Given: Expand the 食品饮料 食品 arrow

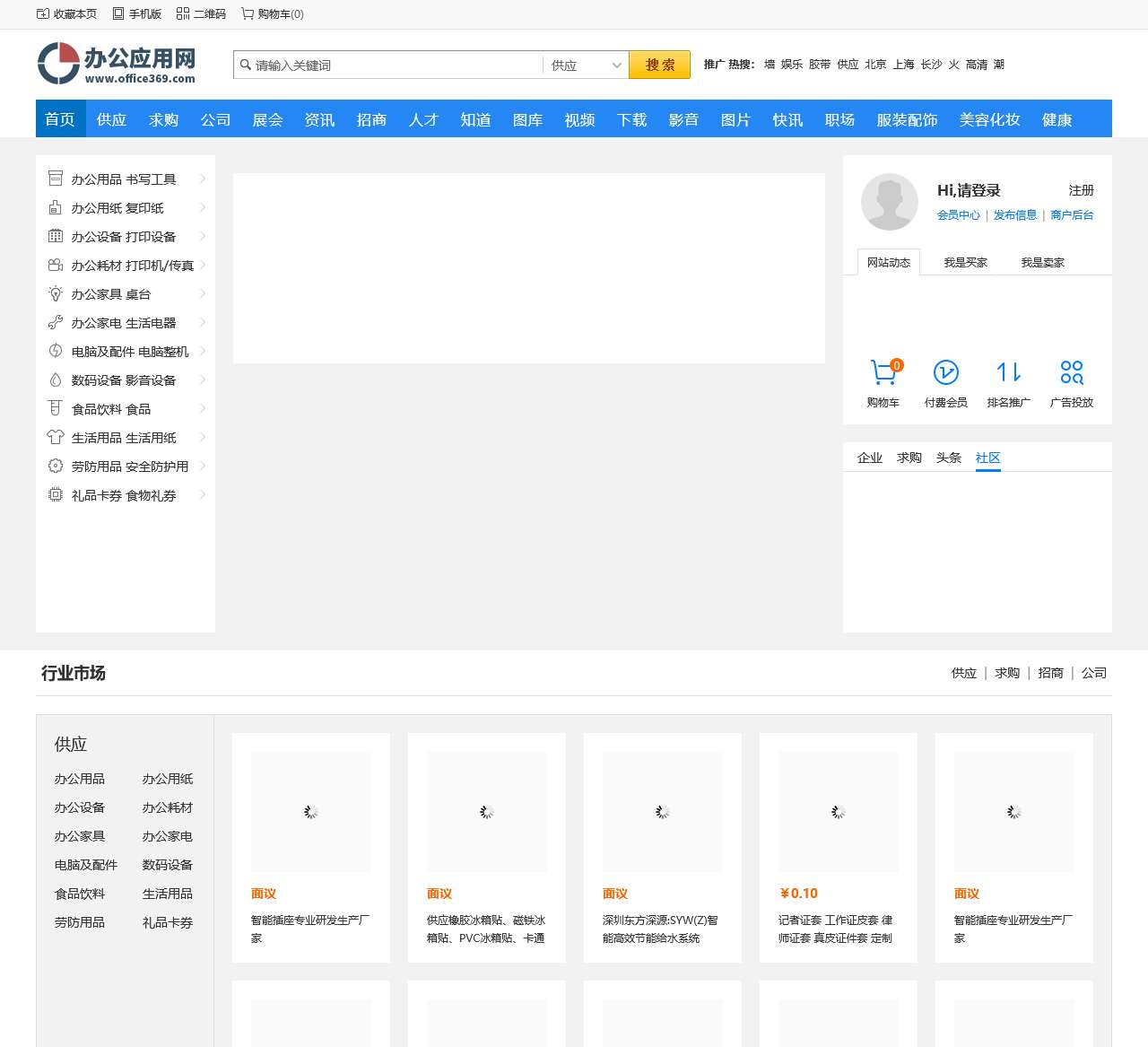Looking at the screenshot, I should [x=203, y=408].
